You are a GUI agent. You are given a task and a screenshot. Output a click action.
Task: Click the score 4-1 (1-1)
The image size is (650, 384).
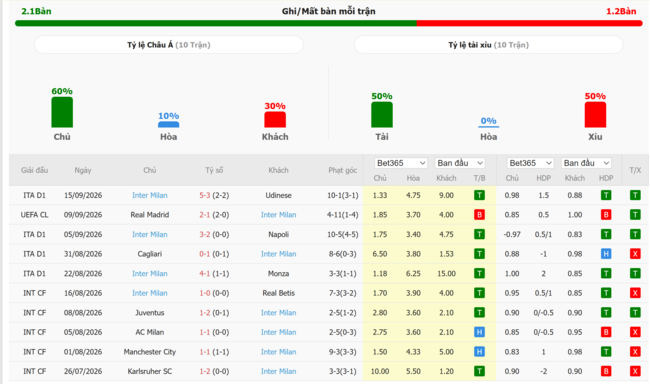click(x=214, y=273)
